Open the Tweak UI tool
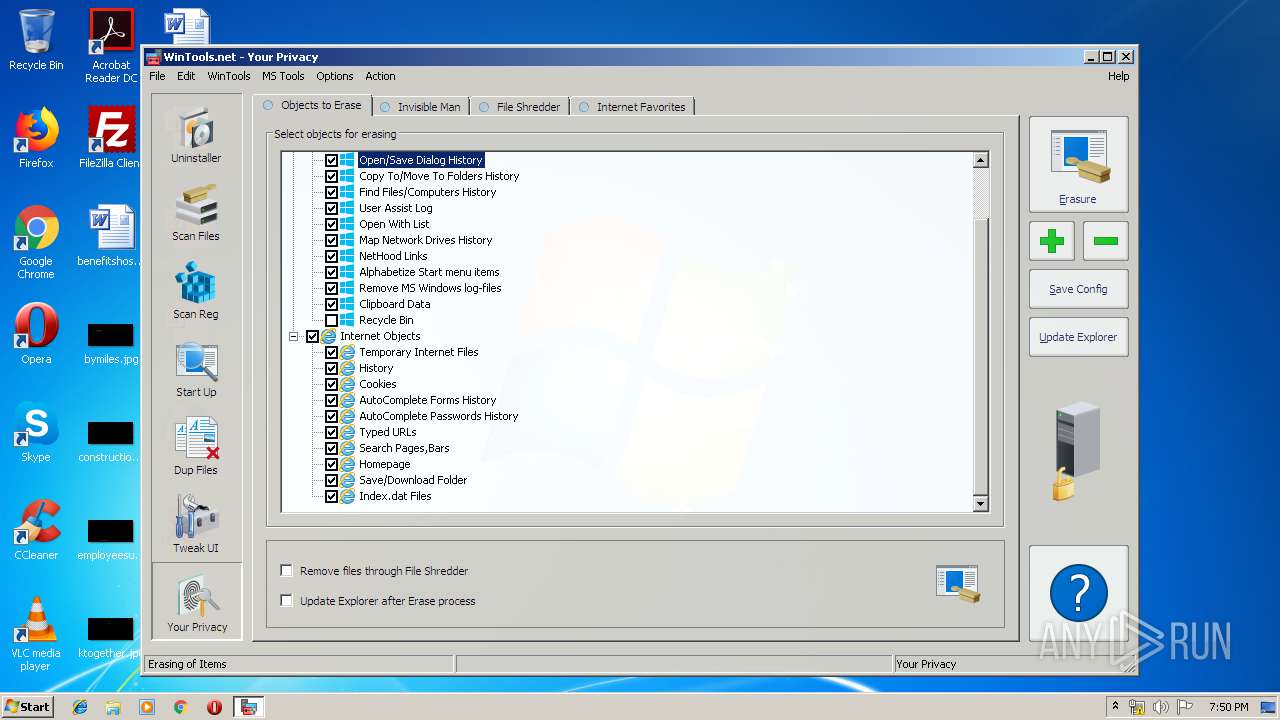 [196, 524]
